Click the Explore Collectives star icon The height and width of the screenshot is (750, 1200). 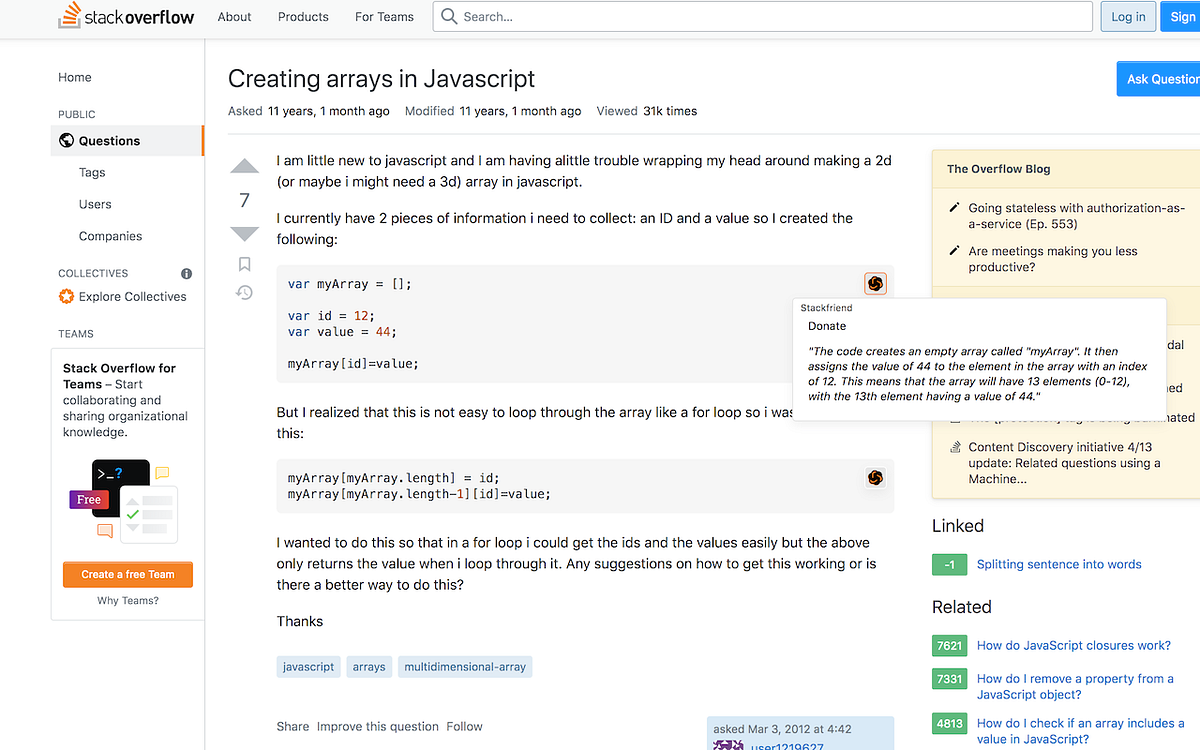66,296
